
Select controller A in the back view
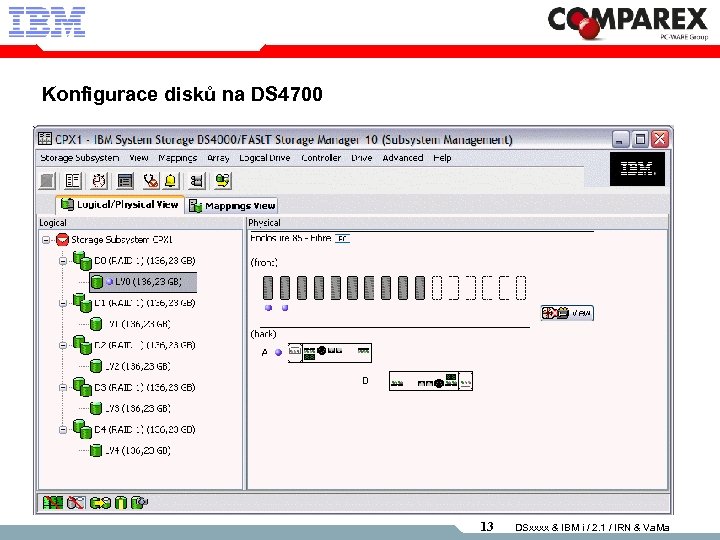point(330,353)
